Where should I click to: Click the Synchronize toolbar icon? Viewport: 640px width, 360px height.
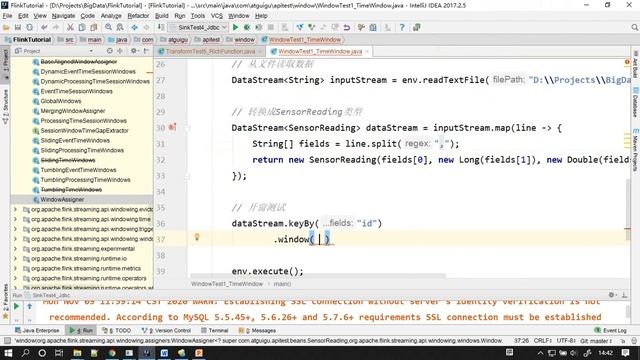pos(29,27)
